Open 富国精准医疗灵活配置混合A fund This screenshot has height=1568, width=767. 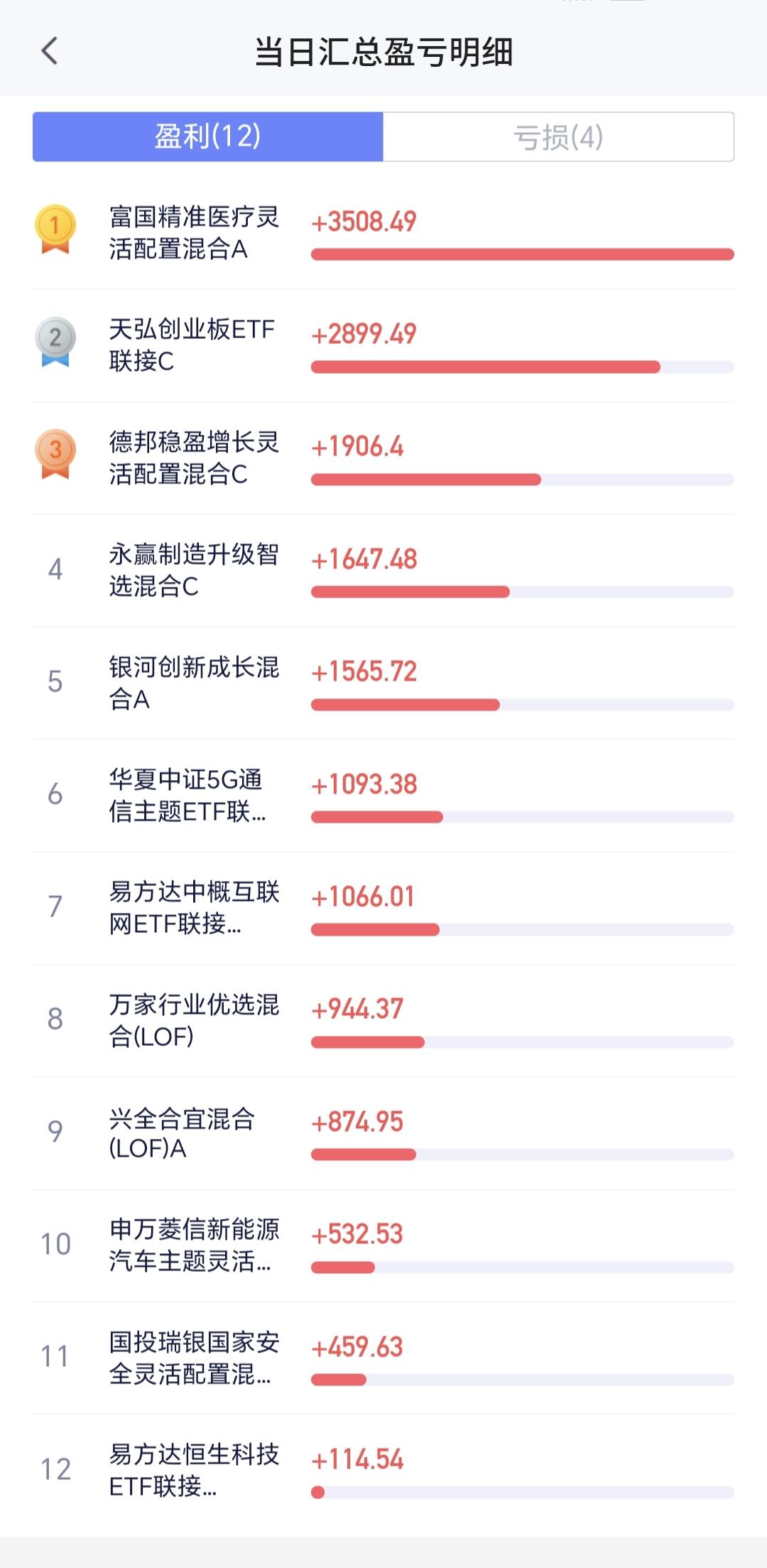[383, 233]
